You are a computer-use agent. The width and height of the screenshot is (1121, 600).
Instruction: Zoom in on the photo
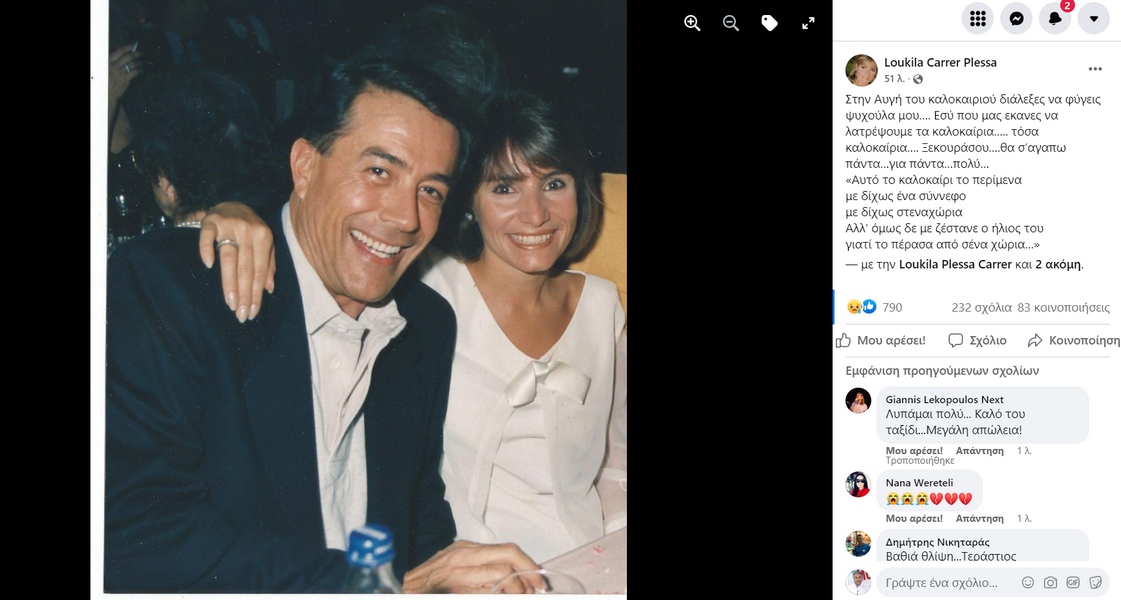(692, 23)
